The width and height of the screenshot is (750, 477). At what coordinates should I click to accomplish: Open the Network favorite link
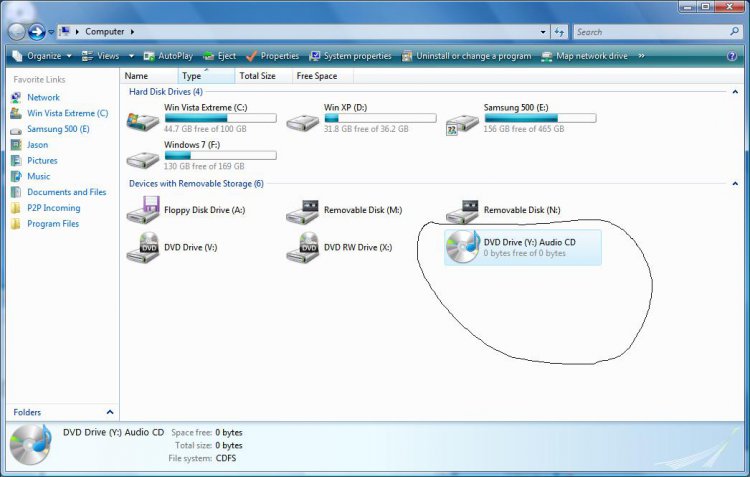[x=43, y=97]
